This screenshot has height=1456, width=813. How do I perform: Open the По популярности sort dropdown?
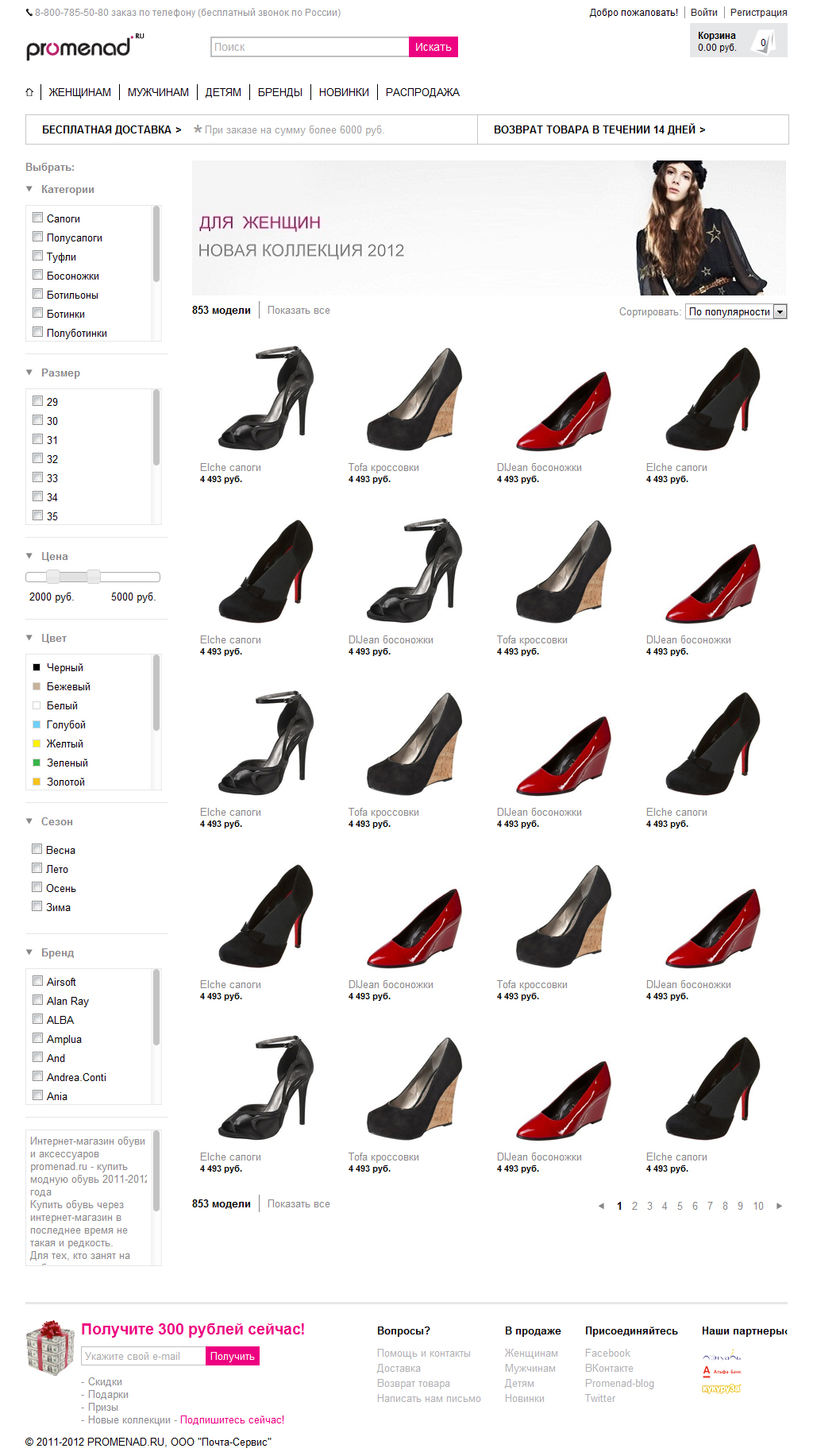pyautogui.click(x=735, y=312)
